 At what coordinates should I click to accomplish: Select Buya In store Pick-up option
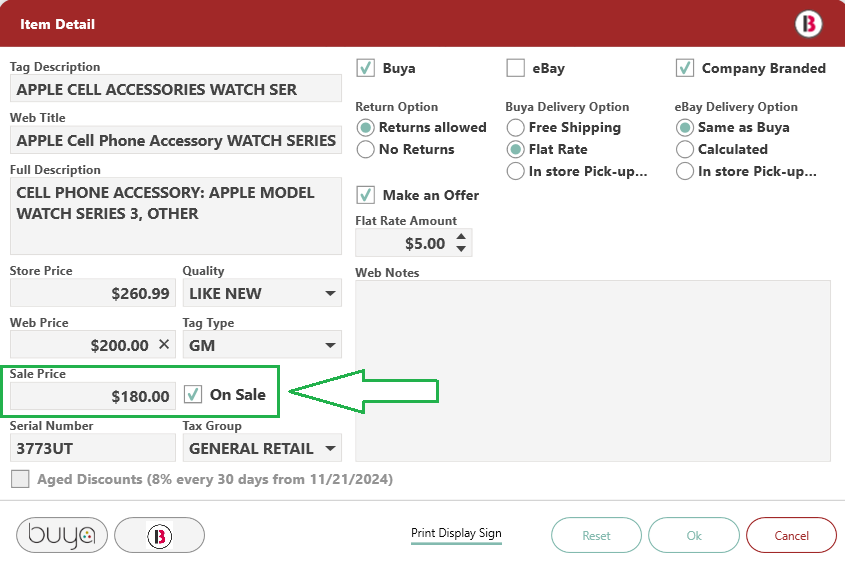[x=516, y=171]
